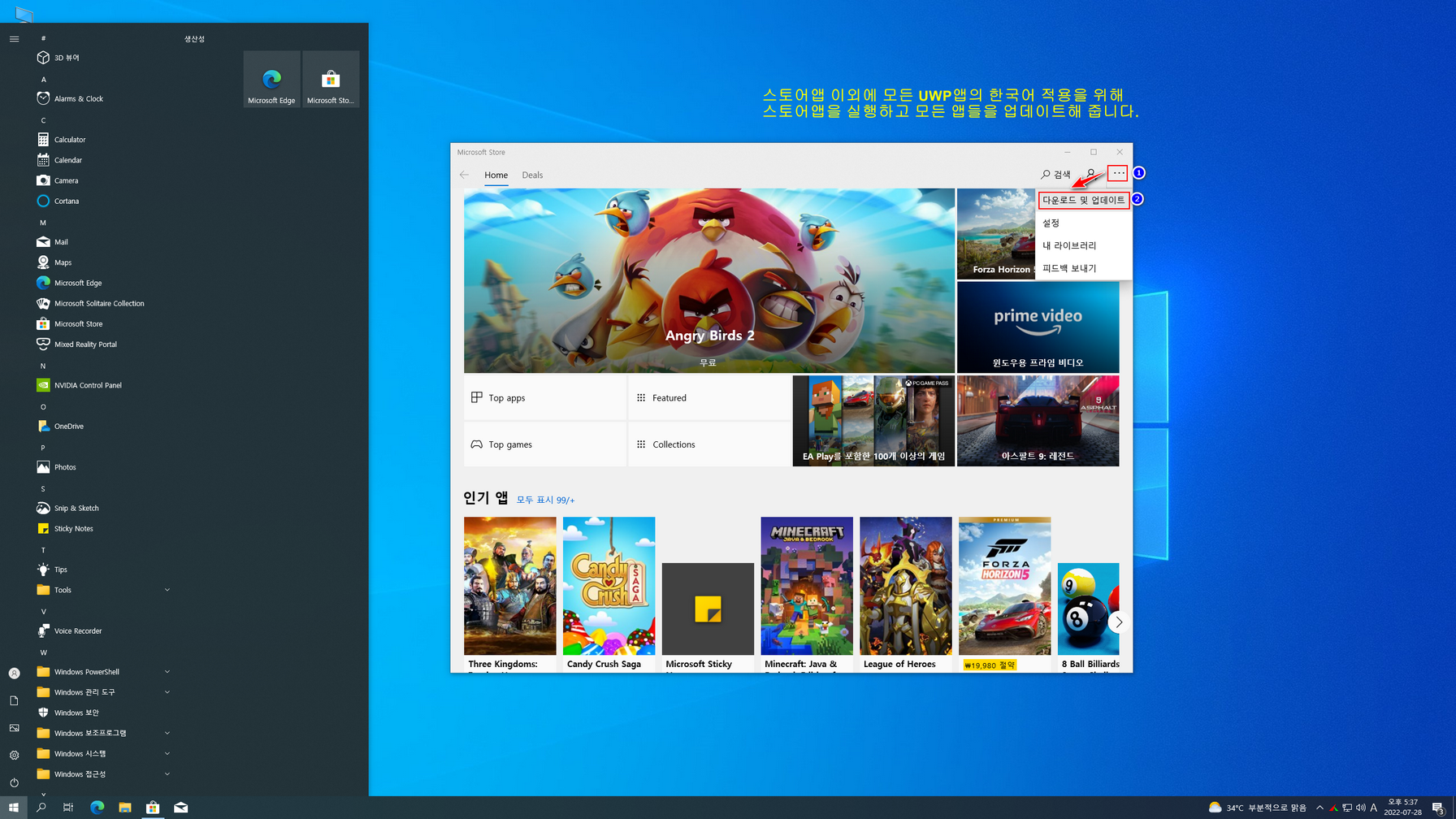Open Minecraft app card
The height and width of the screenshot is (819, 1456).
(x=807, y=593)
